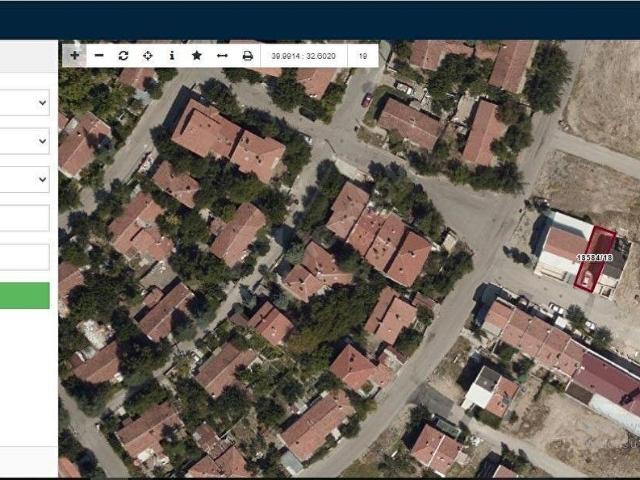This screenshot has height=480, width=640.
Task: Select the distance measure tool
Action: [222, 56]
